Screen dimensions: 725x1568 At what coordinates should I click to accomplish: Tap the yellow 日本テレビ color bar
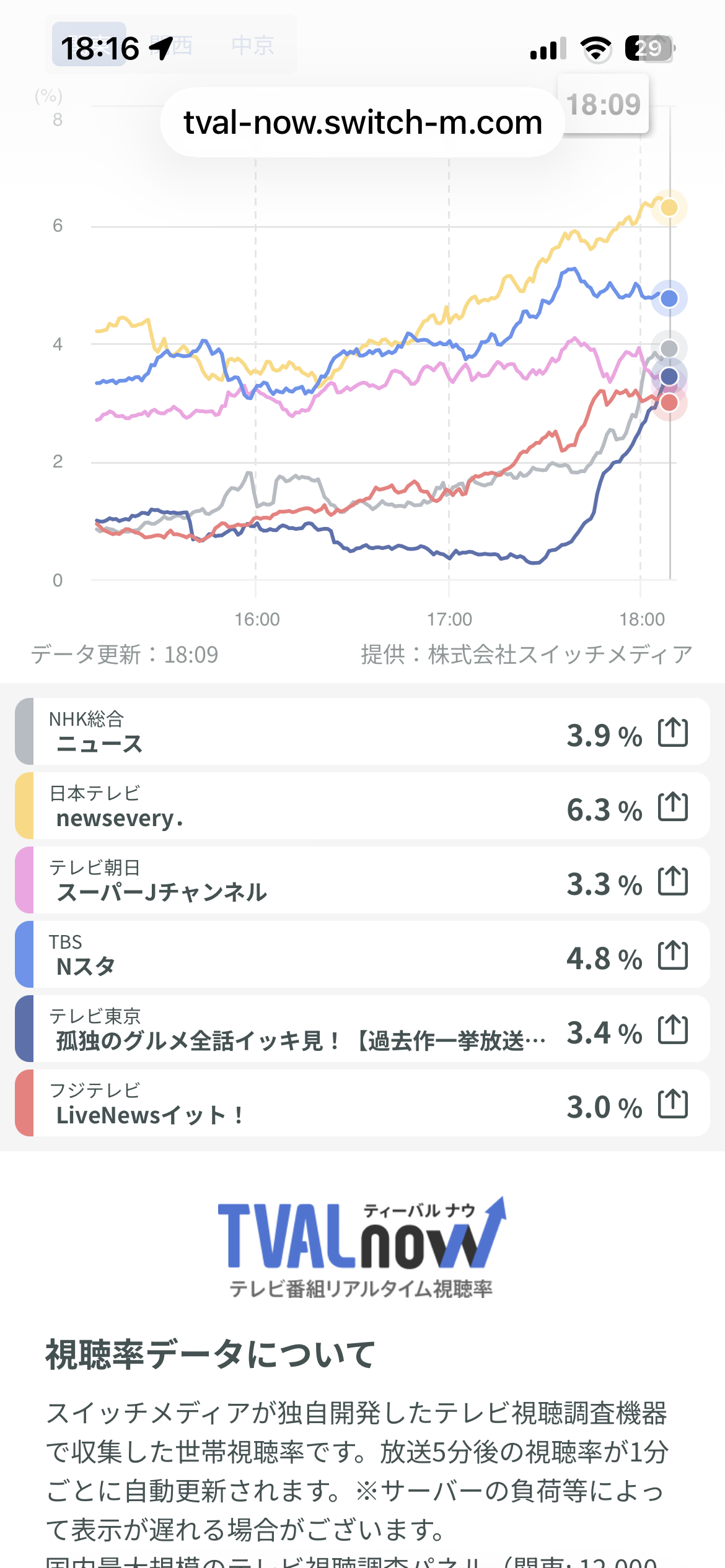[24, 806]
